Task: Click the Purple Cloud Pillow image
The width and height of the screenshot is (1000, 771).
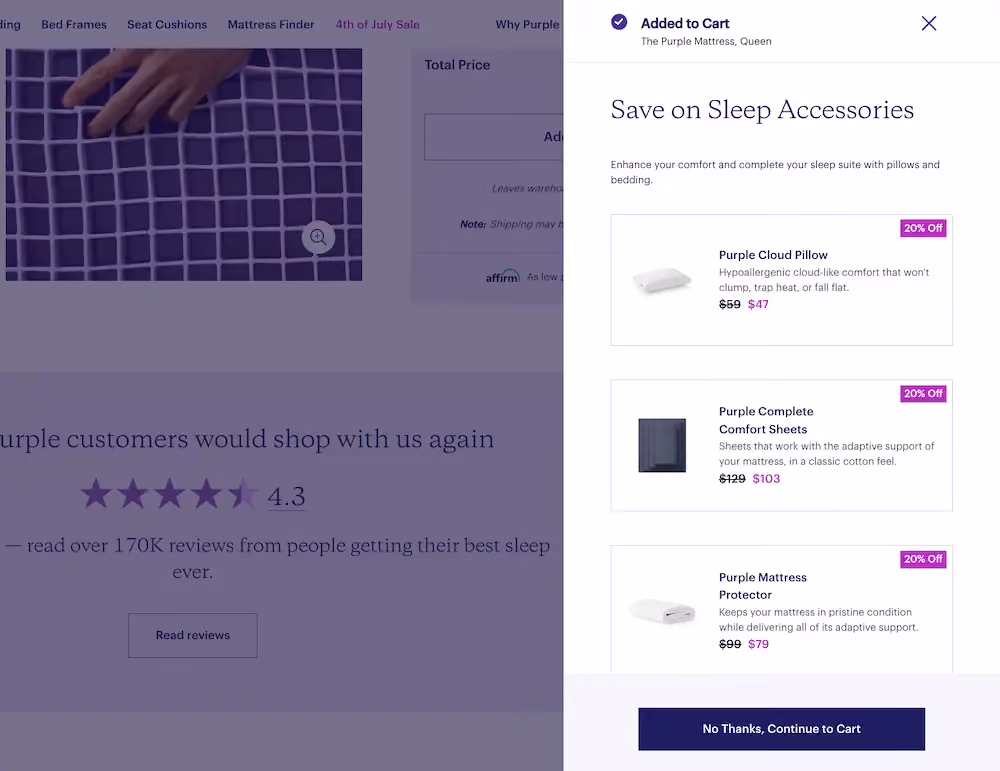Action: pos(662,279)
